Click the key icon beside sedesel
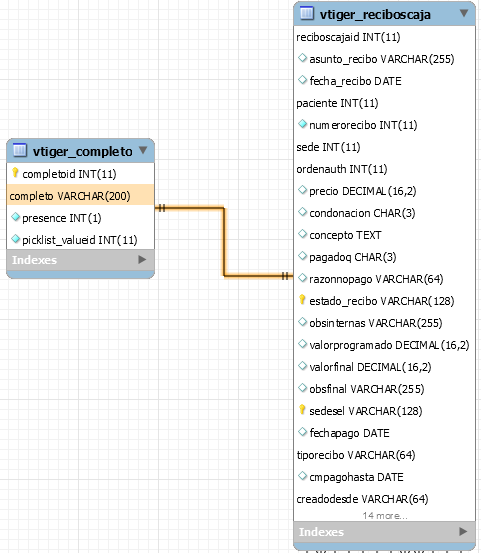This screenshot has width=481, height=553. (302, 410)
